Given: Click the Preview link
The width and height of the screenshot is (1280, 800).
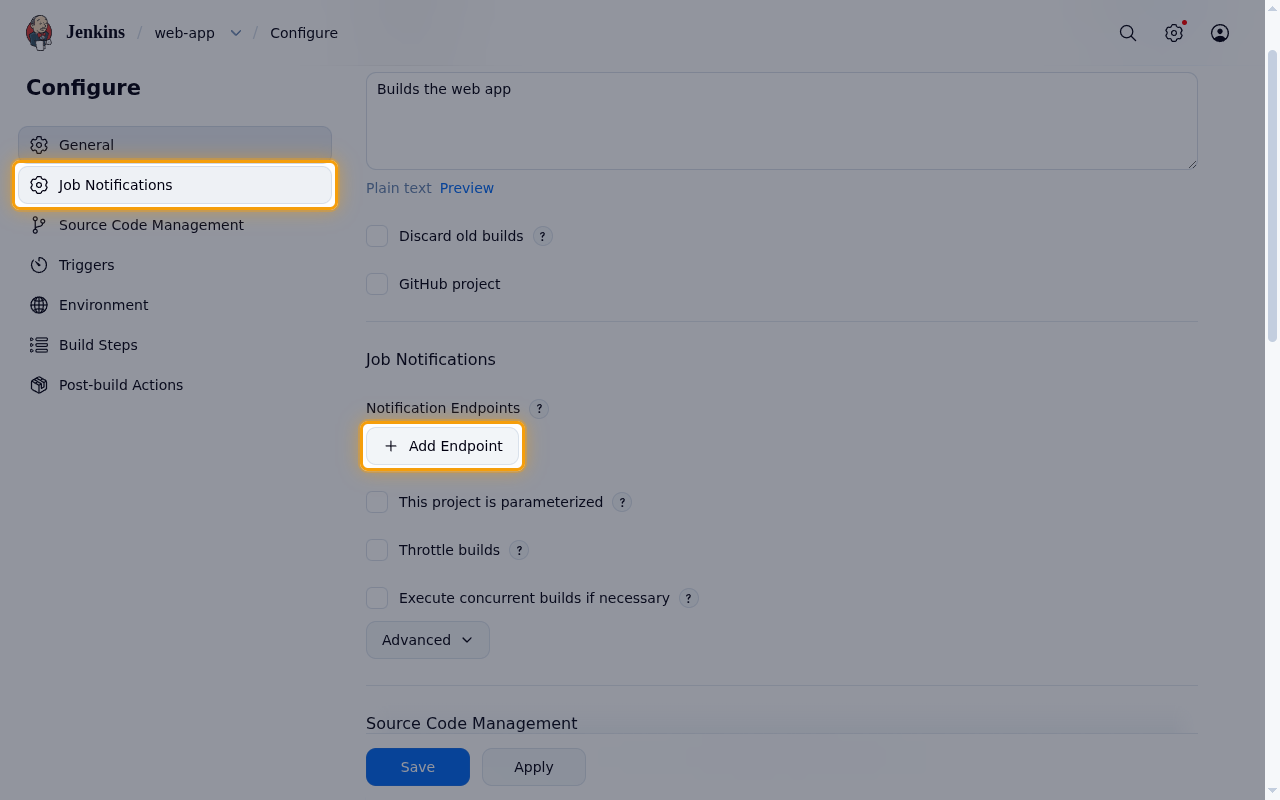Looking at the screenshot, I should click(x=467, y=188).
